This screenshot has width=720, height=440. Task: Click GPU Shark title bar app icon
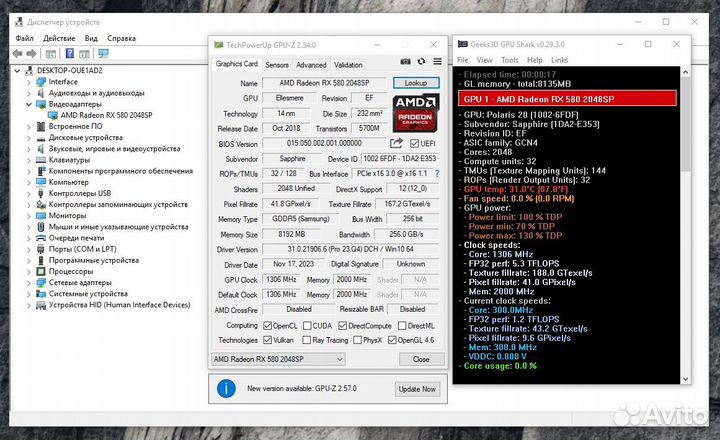(x=462, y=44)
